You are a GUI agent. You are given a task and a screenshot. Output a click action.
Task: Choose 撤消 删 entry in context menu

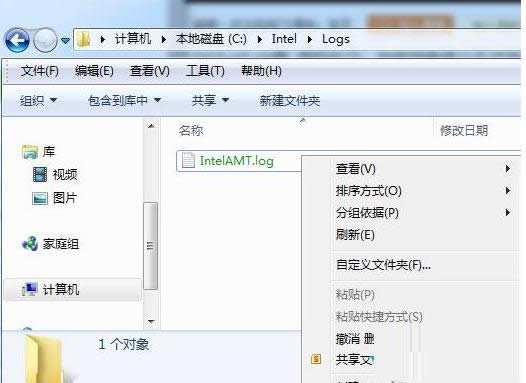tap(355, 339)
